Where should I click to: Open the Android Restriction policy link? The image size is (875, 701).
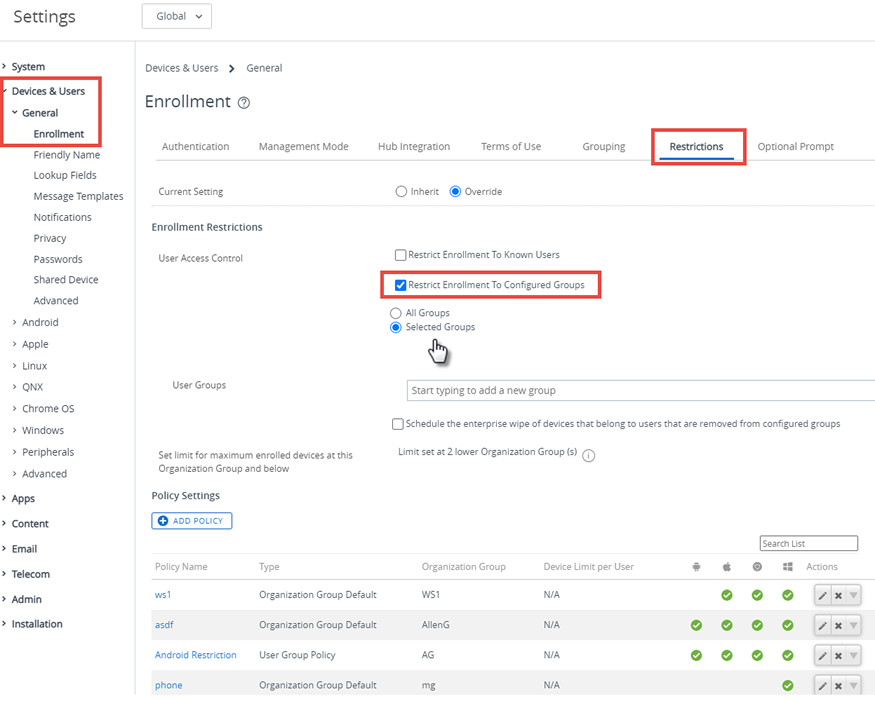point(196,655)
